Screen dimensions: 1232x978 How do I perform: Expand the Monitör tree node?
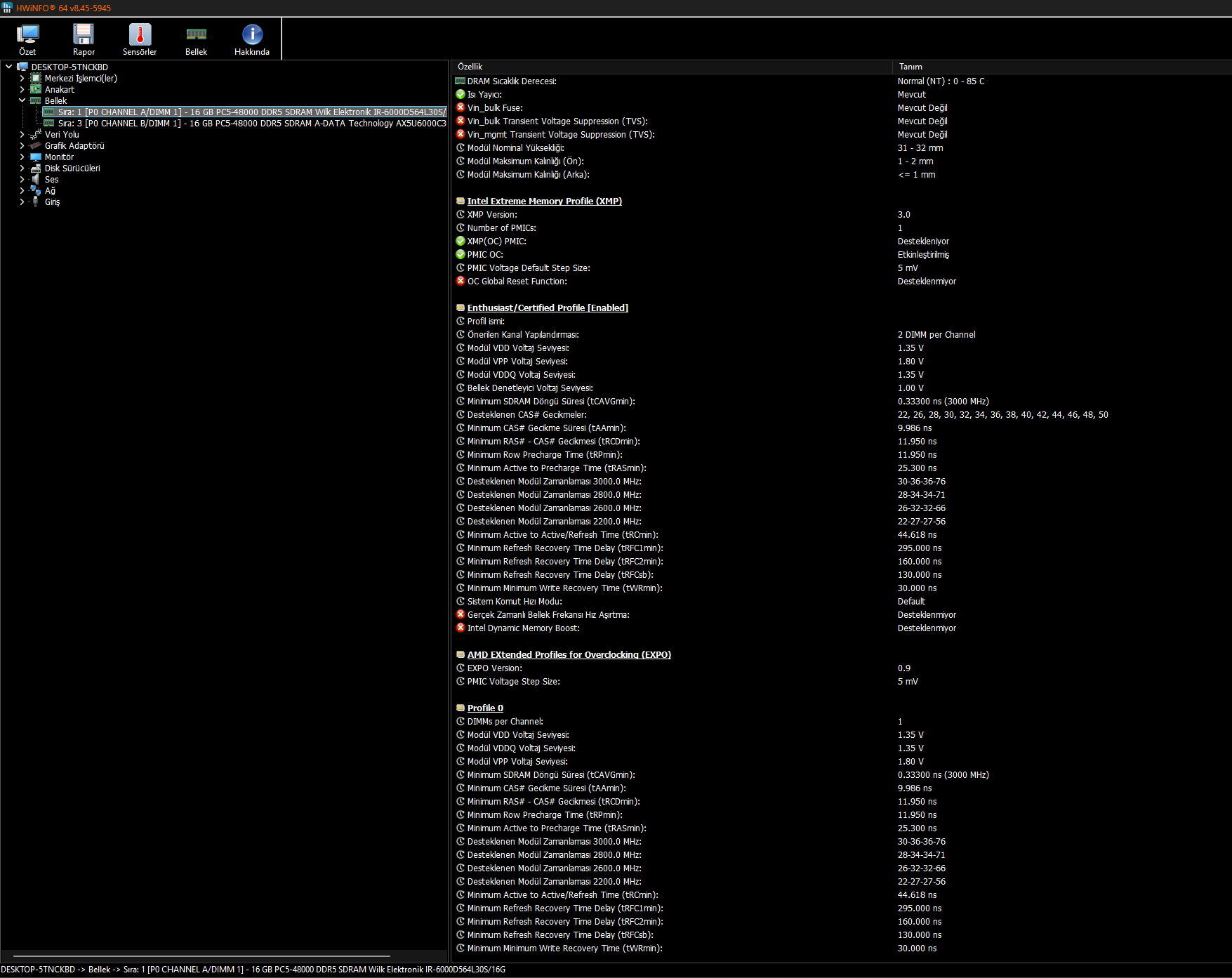coord(22,157)
